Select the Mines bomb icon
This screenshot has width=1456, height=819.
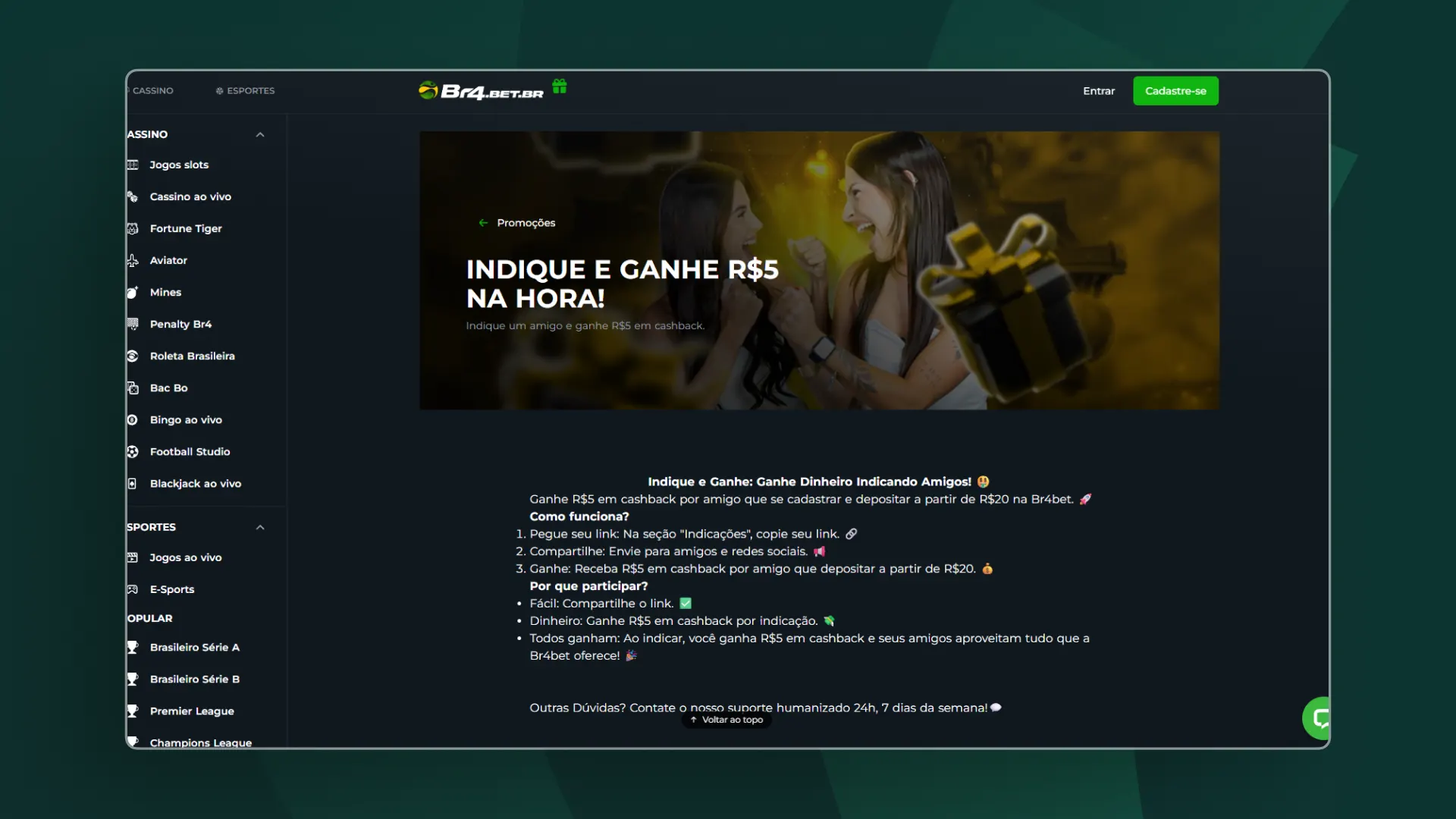point(133,292)
